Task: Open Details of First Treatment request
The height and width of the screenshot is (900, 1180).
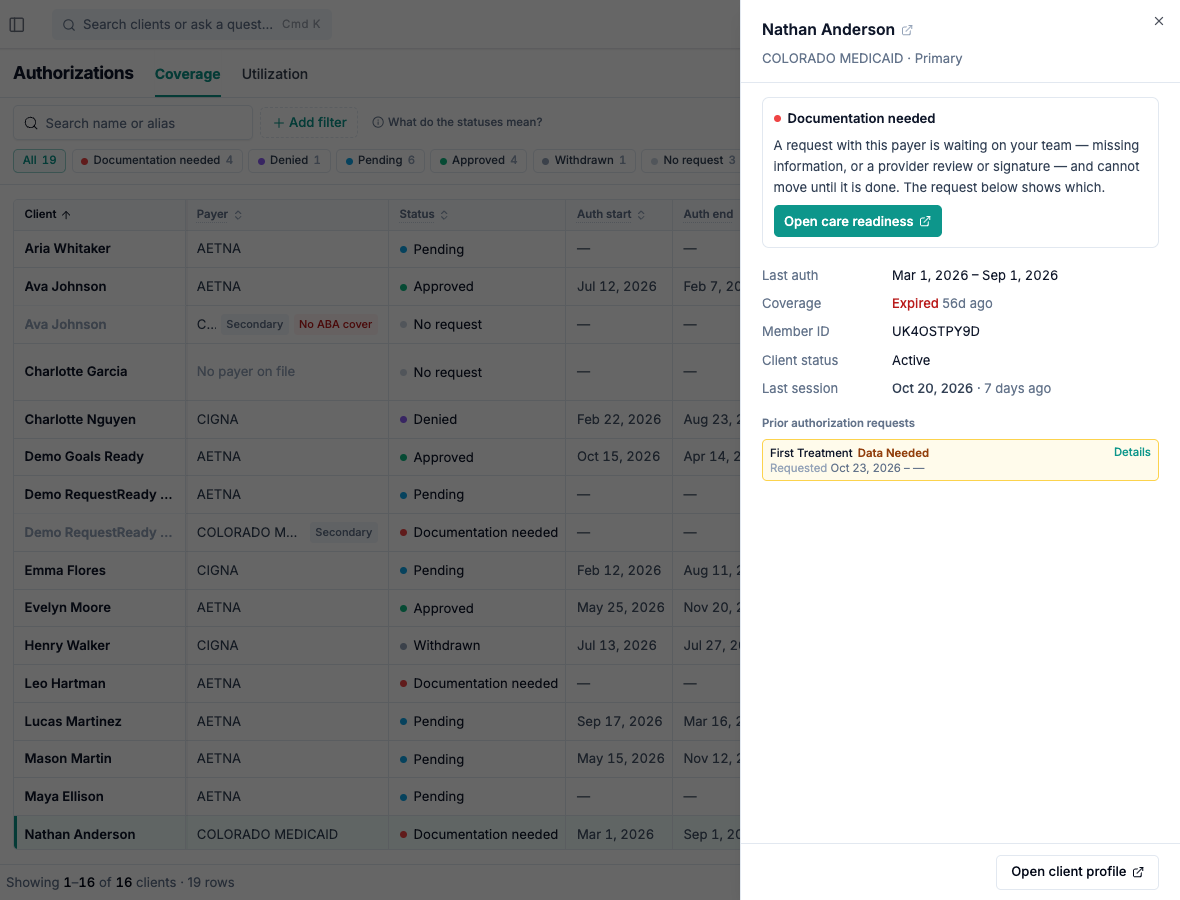Action: tap(1132, 452)
